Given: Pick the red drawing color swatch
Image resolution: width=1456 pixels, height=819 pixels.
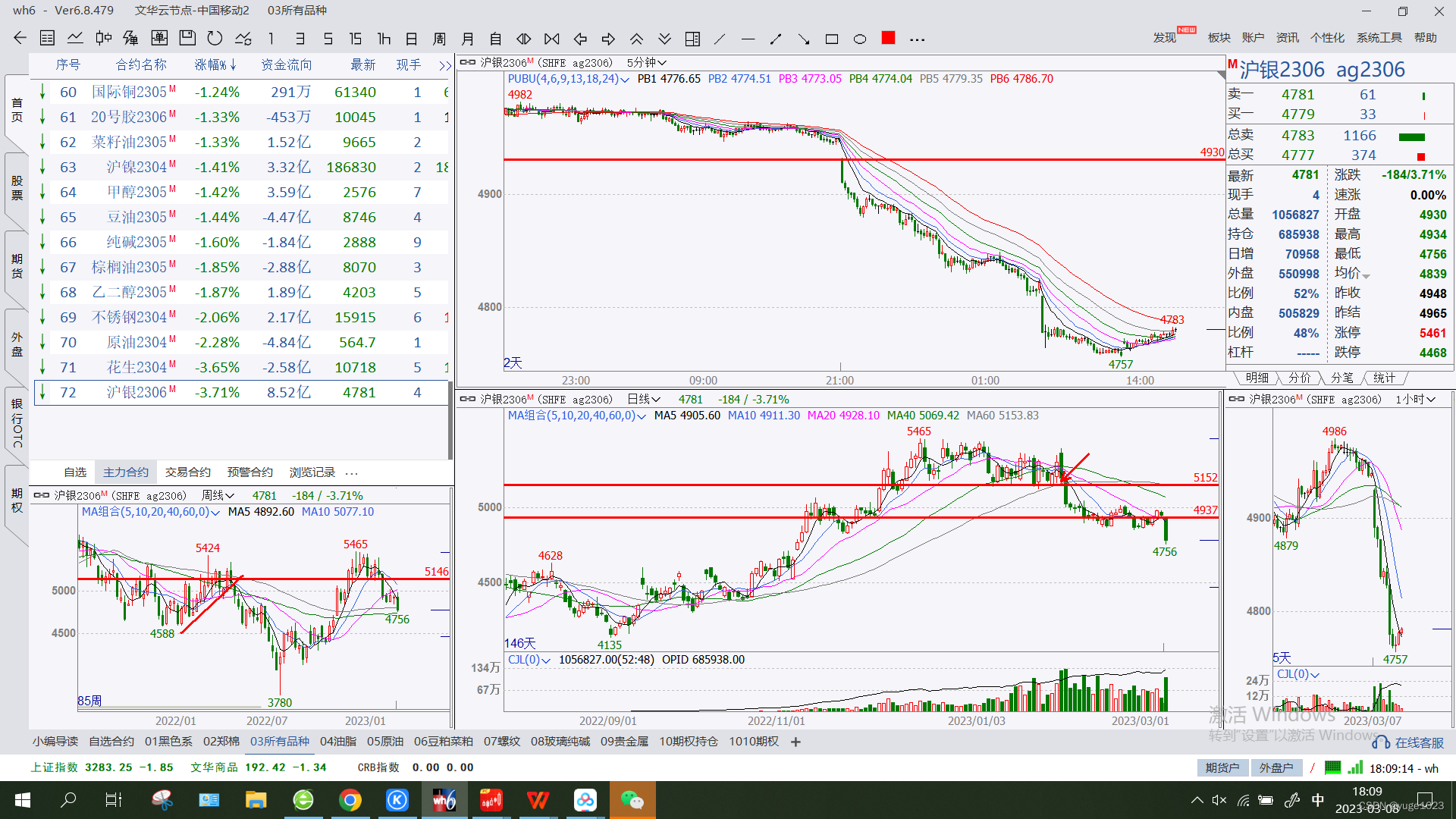Looking at the screenshot, I should pos(889,38).
